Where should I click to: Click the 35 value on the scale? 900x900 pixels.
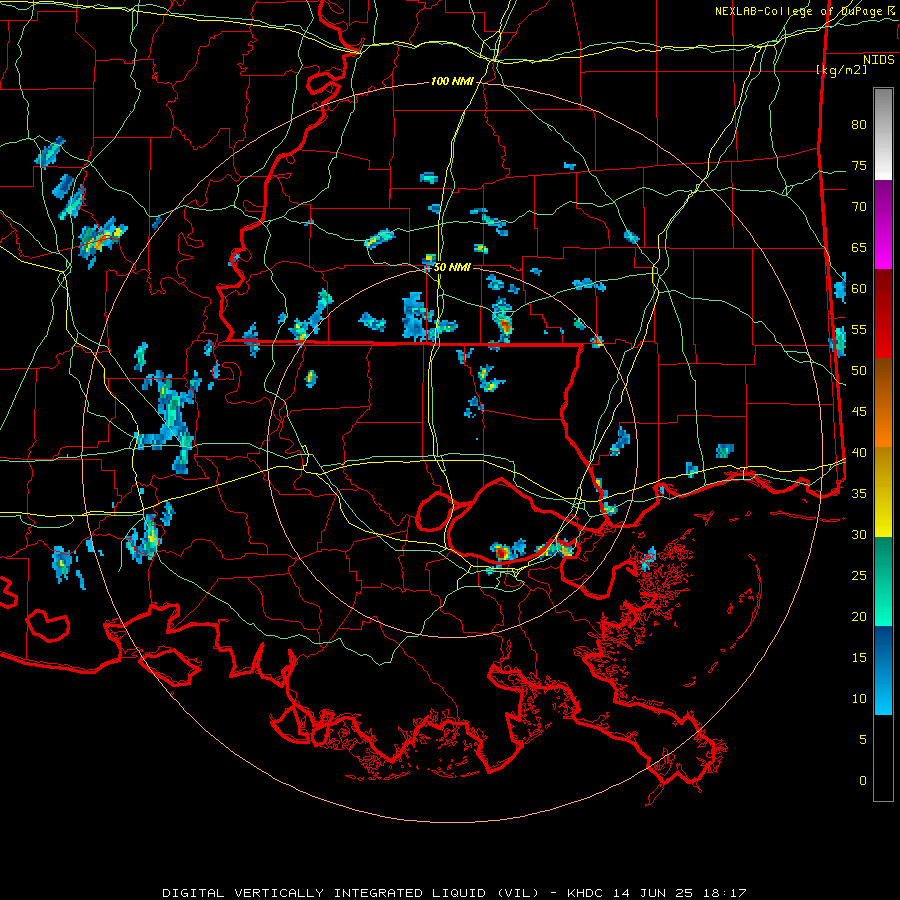pyautogui.click(x=859, y=494)
